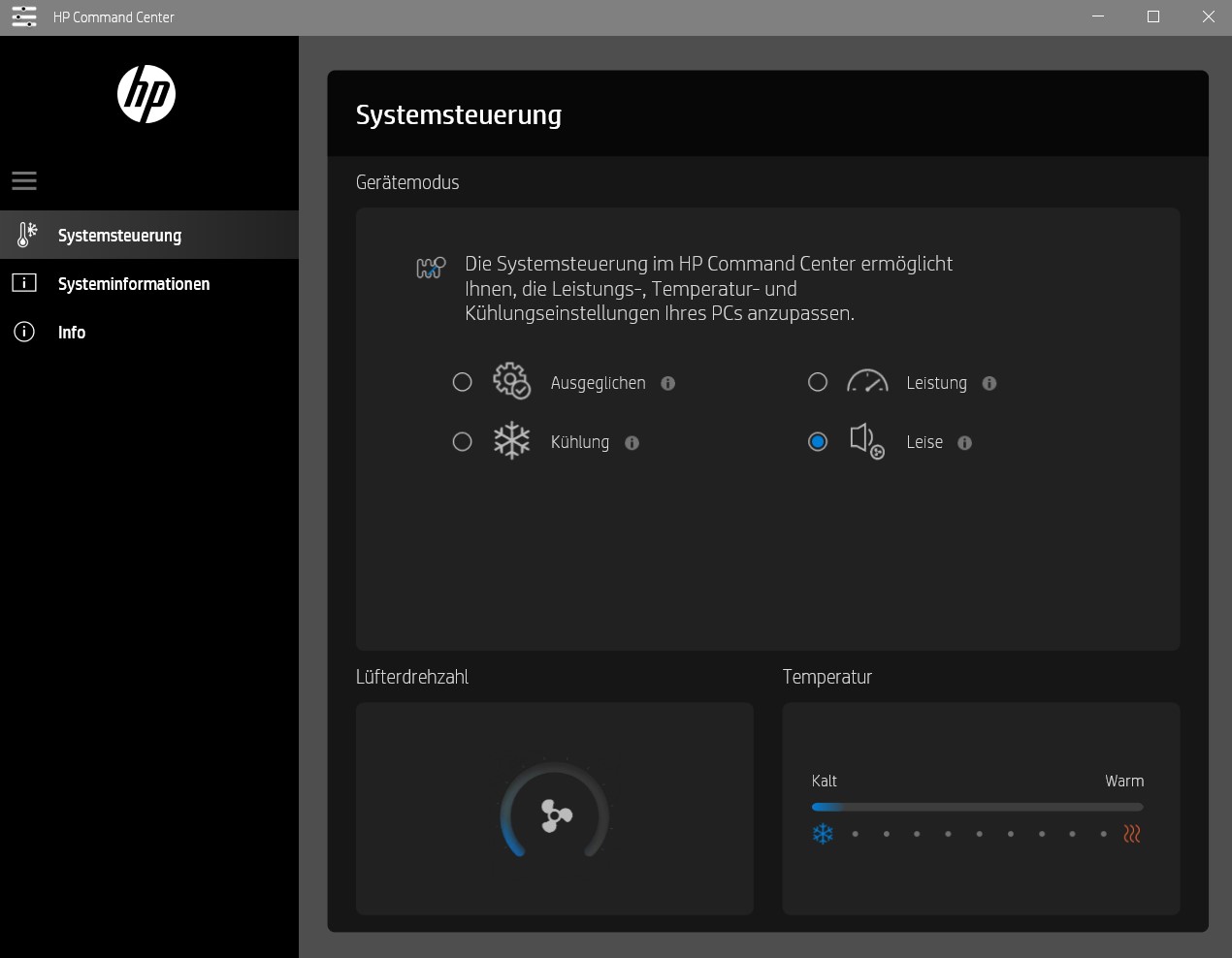Select the Ausgeglichen radio button
Image resolution: width=1232 pixels, height=958 pixels.
coord(462,382)
